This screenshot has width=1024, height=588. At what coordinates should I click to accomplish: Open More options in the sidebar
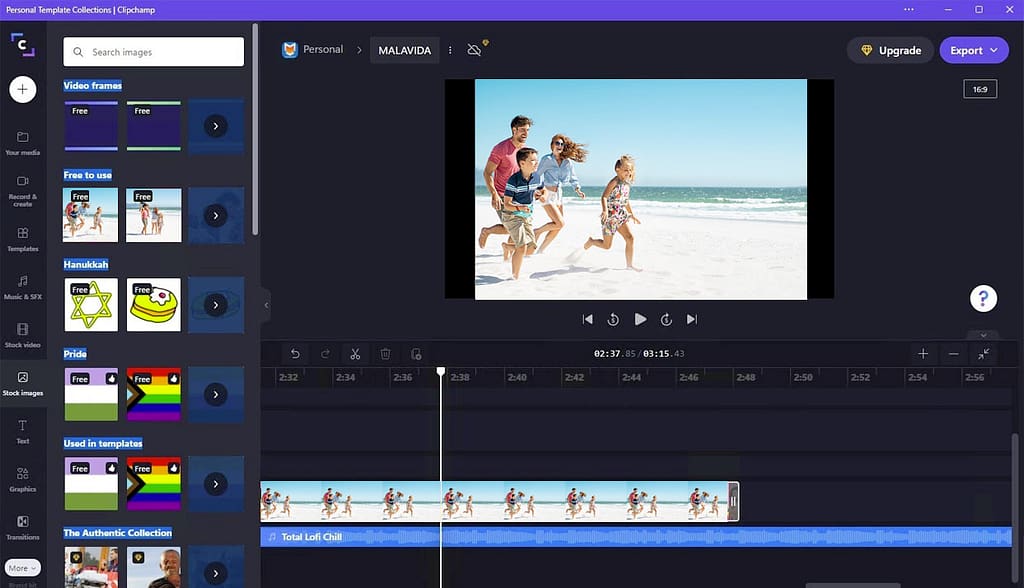[x=22, y=567]
